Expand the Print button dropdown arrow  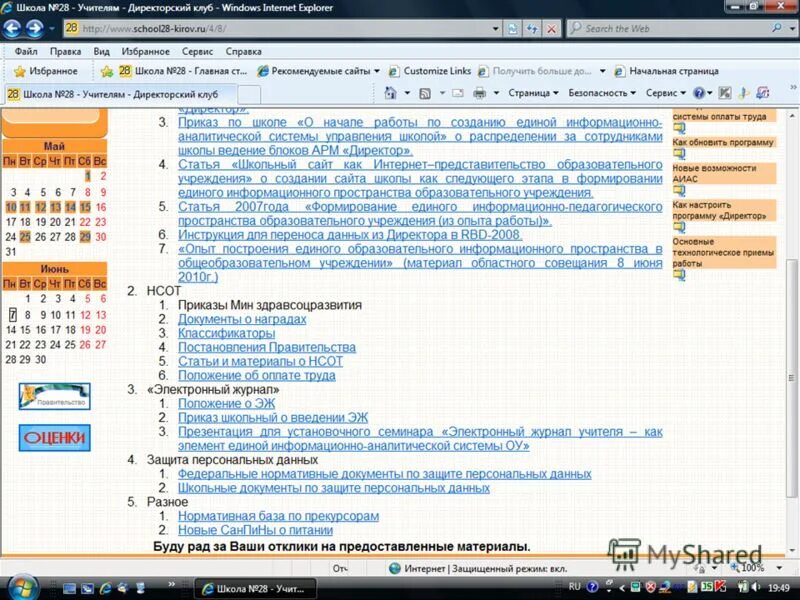495,93
